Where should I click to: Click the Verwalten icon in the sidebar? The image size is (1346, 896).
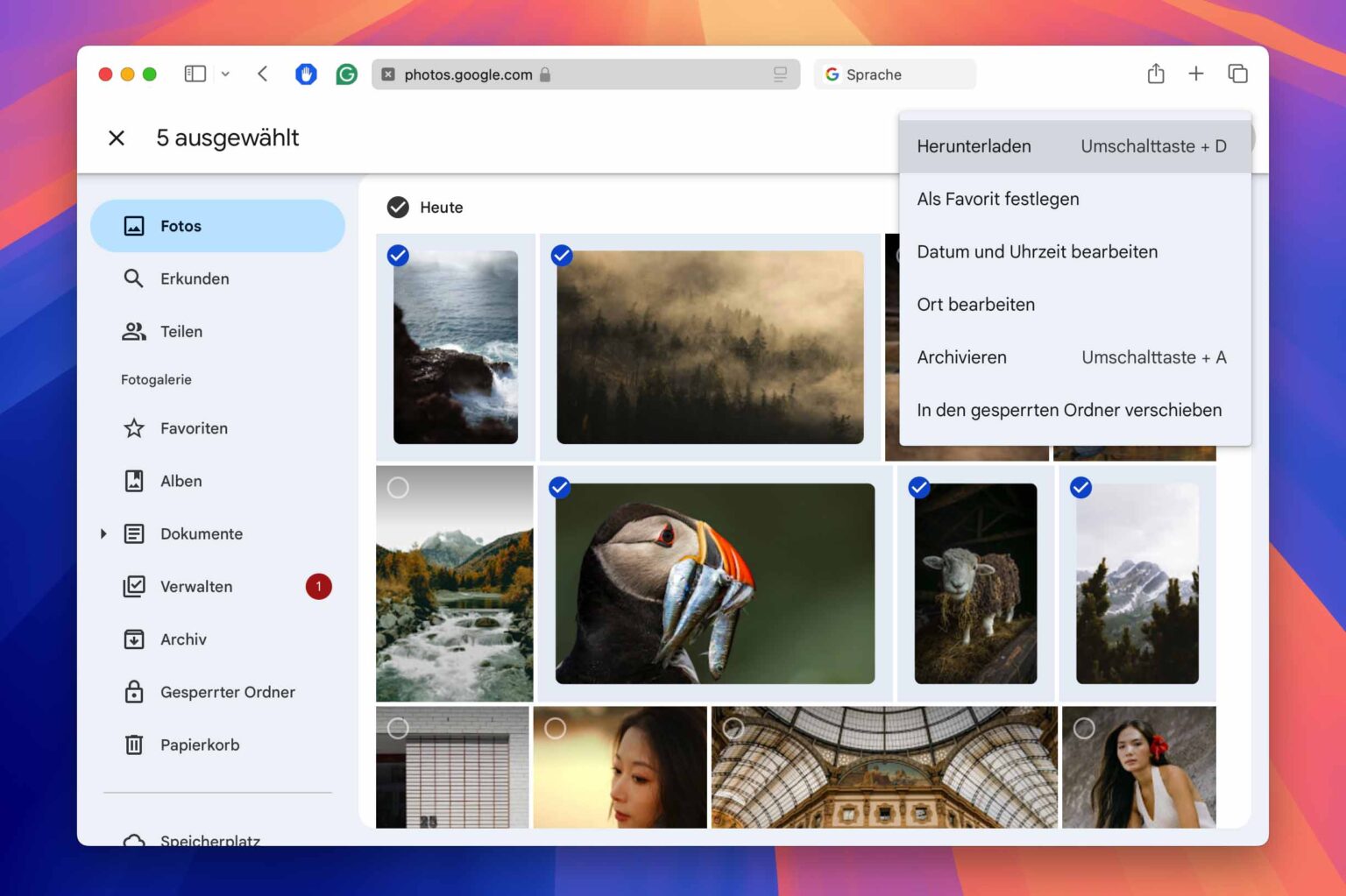point(133,587)
